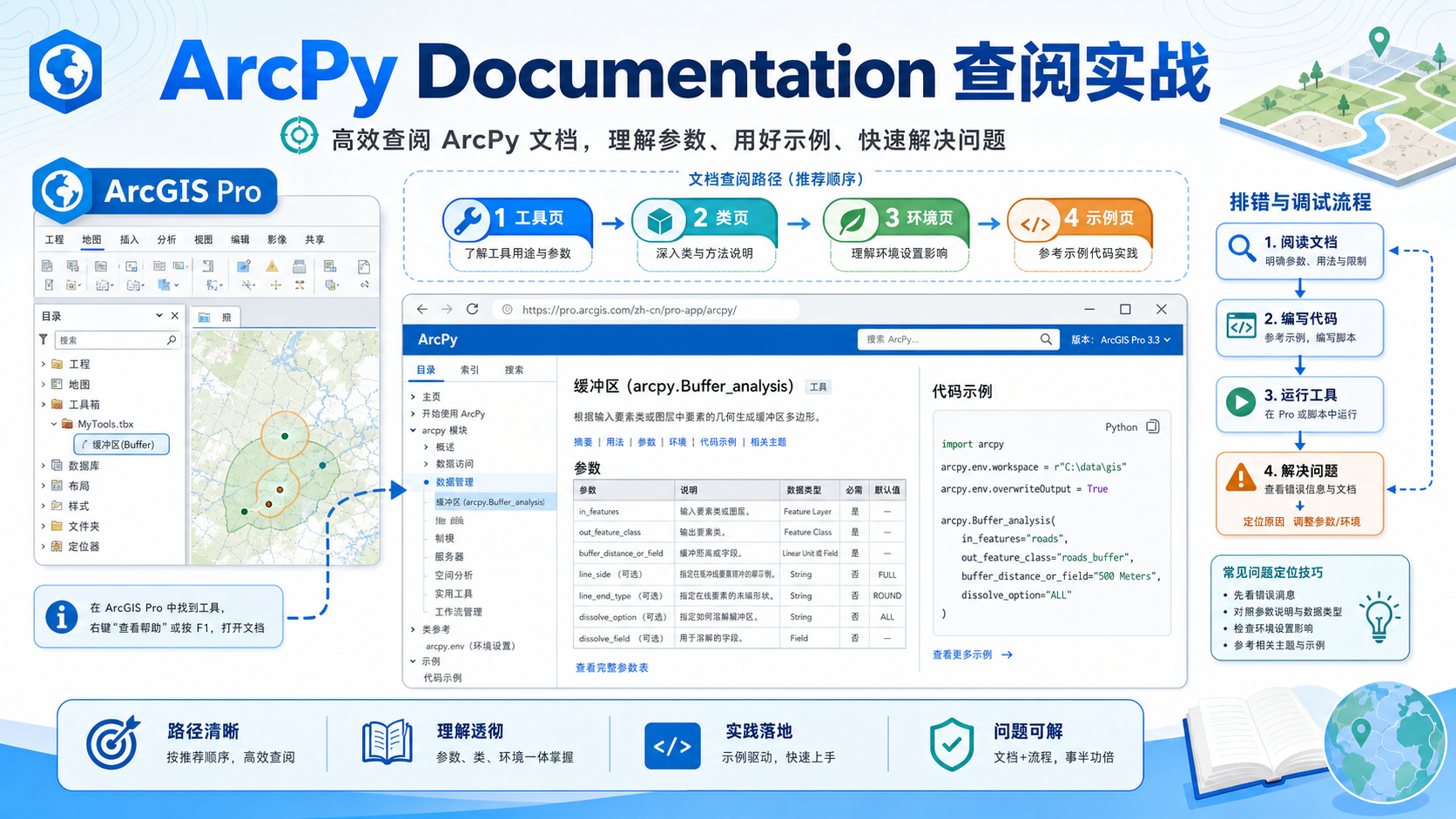Select 实用工具 in docs tree
The image size is (1456, 819).
(454, 594)
